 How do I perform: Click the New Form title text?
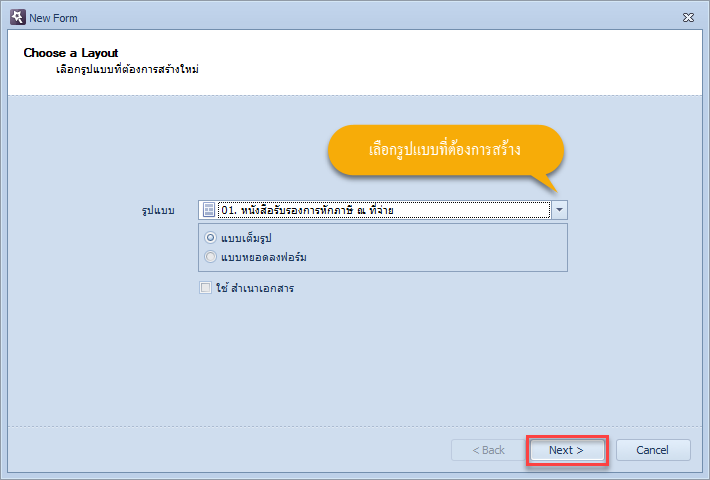53,18
